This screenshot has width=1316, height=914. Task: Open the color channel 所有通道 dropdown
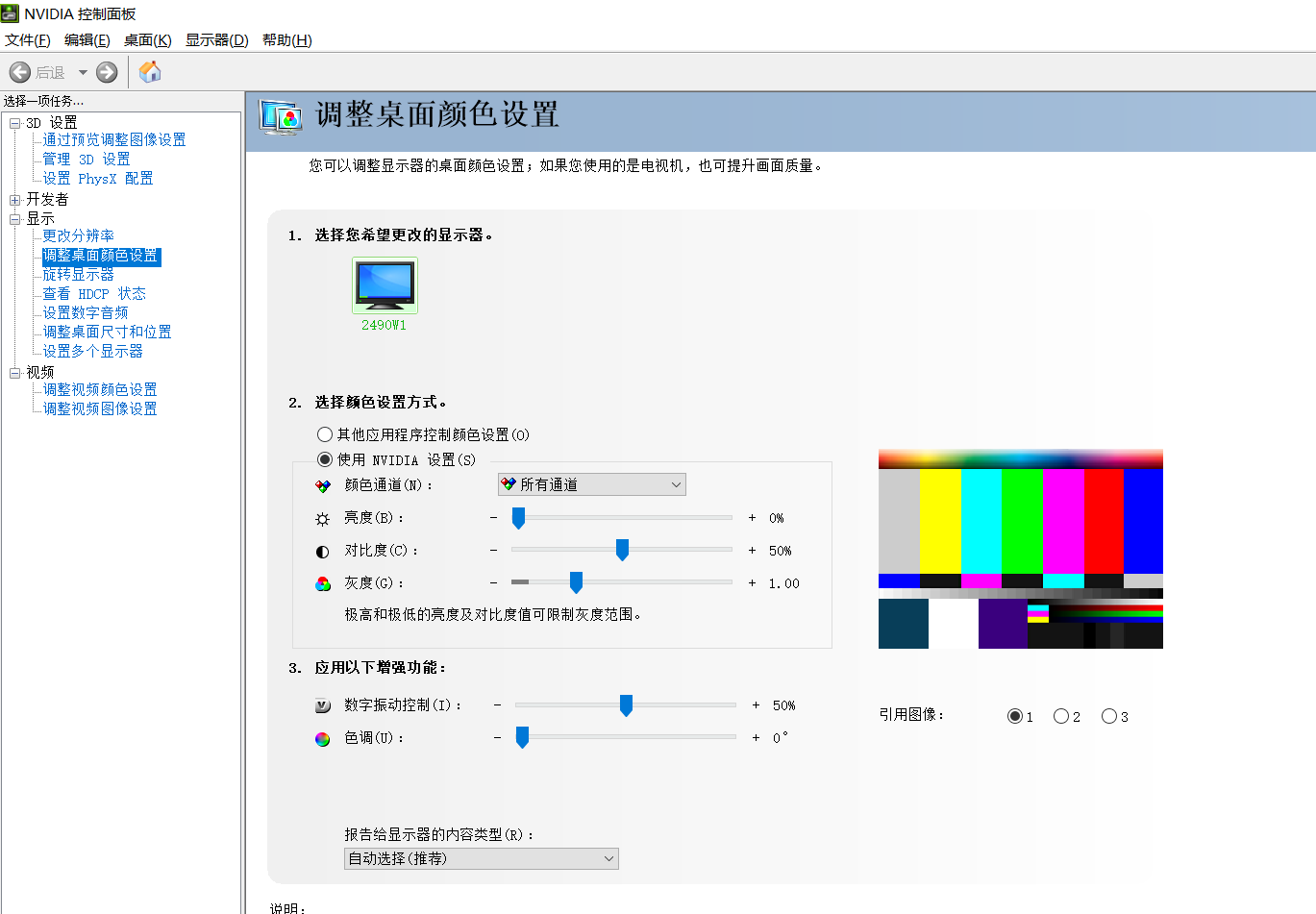pos(592,484)
